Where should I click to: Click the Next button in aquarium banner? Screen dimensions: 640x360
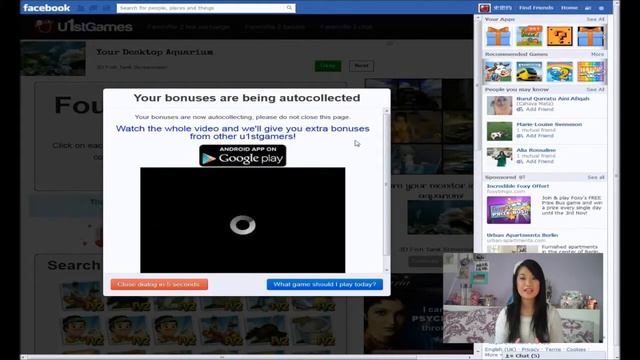click(x=361, y=66)
